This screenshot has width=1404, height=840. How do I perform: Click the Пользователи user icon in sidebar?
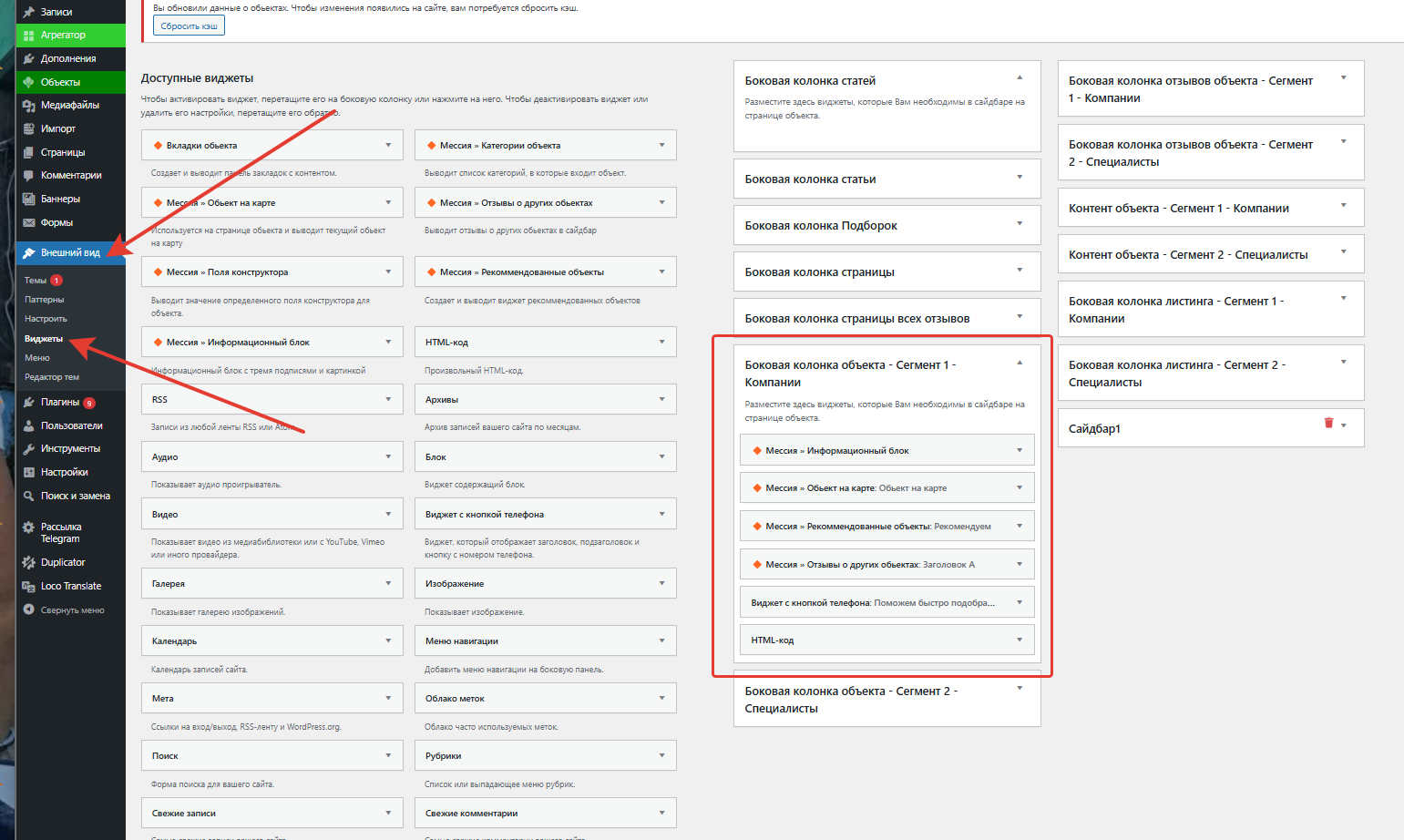(29, 425)
